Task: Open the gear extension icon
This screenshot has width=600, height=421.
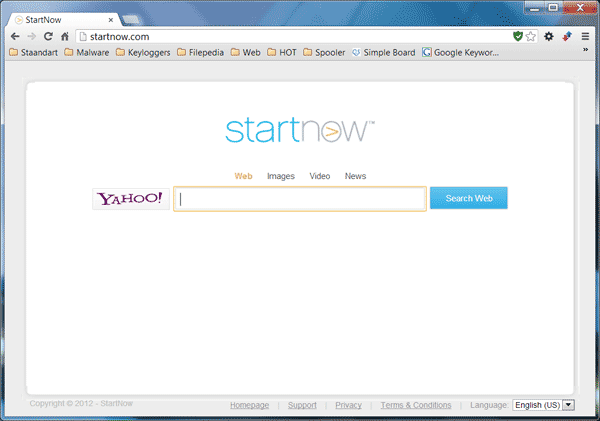Action: click(549, 36)
